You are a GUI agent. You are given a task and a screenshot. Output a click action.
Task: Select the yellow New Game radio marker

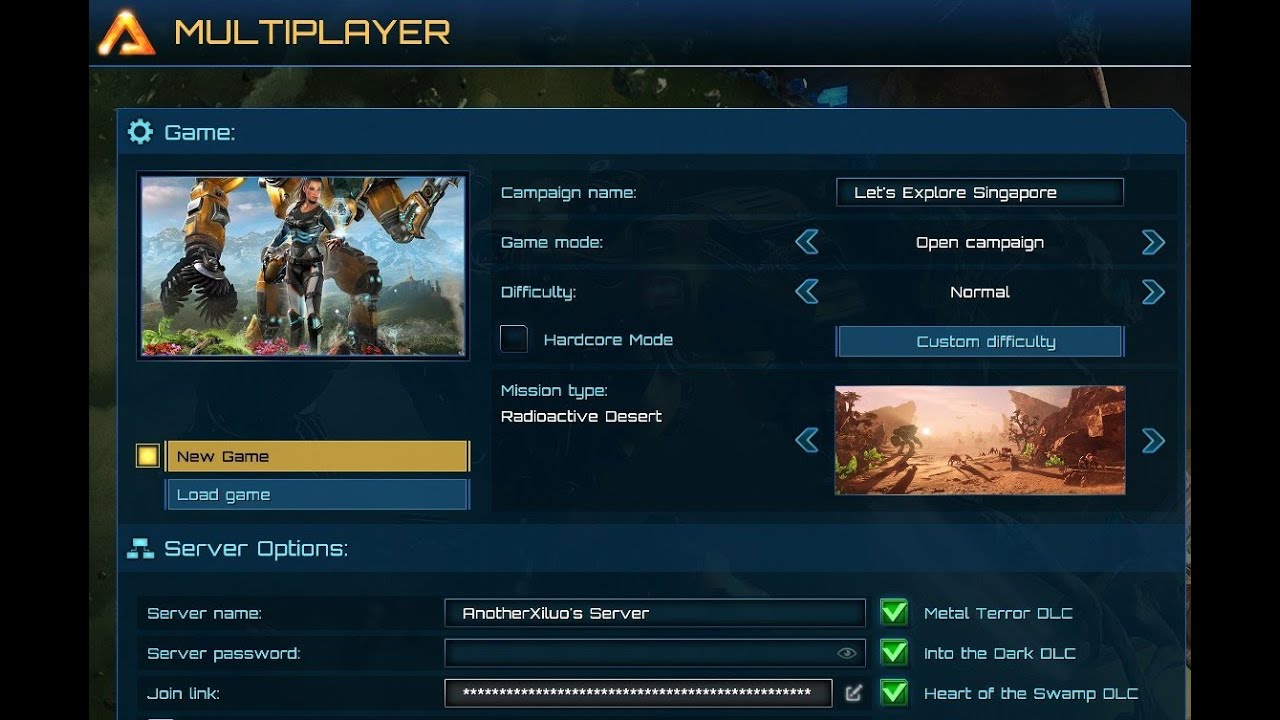148,456
